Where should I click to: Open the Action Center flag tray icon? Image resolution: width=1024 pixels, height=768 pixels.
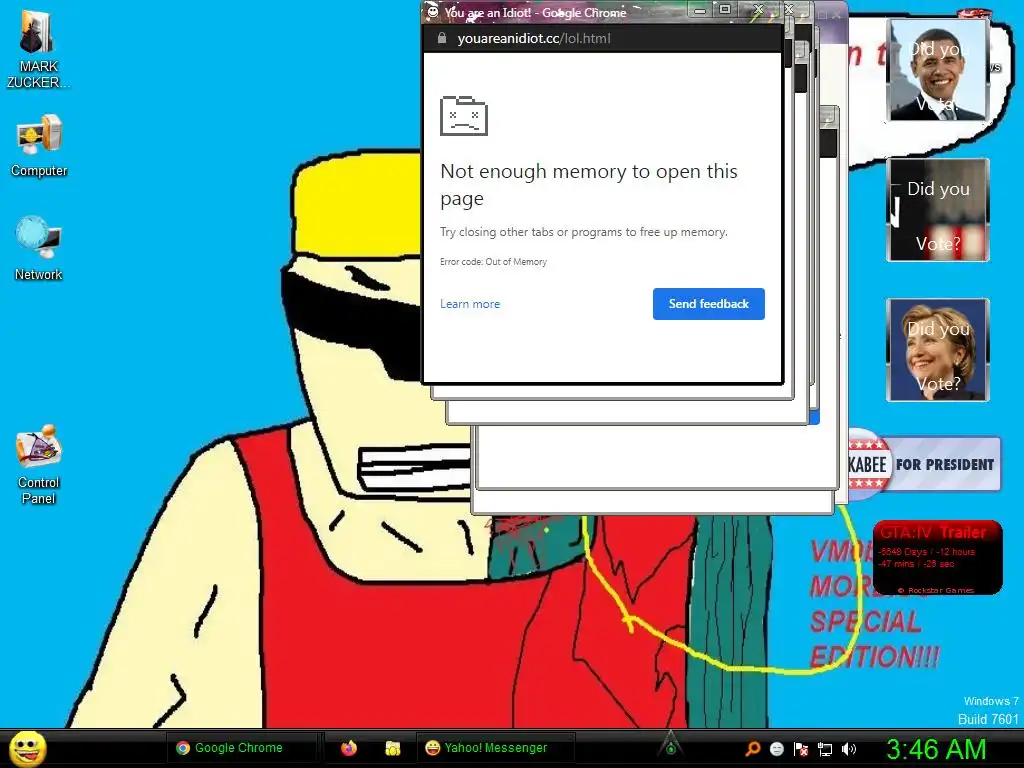[x=801, y=749]
